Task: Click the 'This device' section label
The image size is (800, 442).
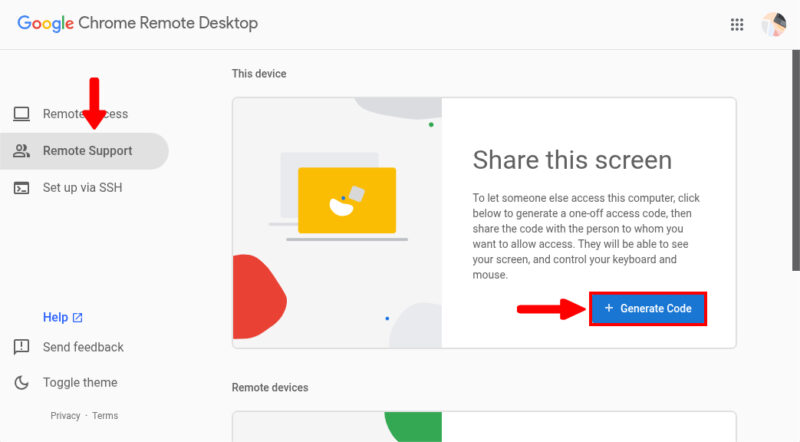Action: tap(259, 73)
